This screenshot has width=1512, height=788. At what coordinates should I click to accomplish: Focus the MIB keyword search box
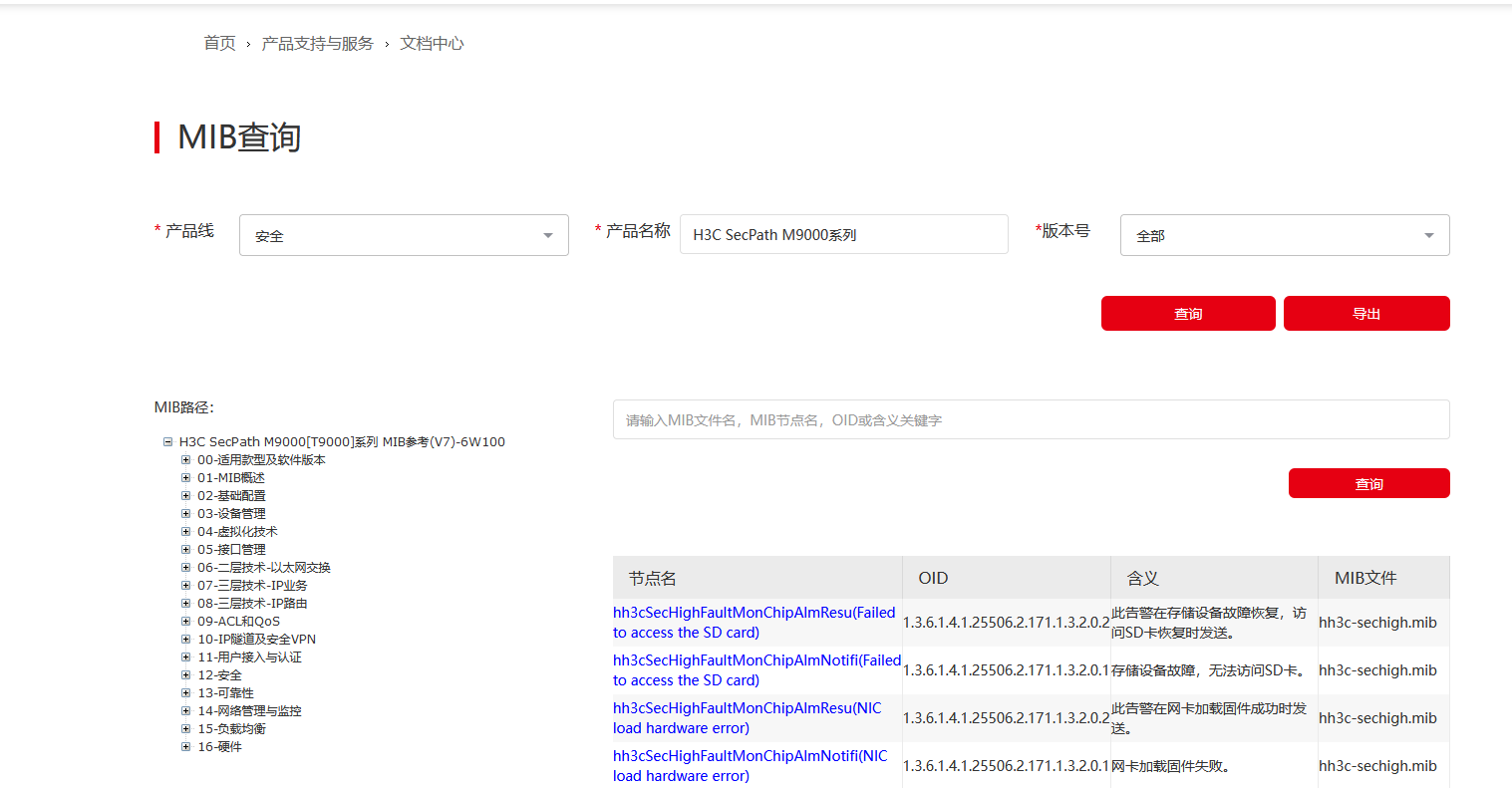click(1031, 419)
